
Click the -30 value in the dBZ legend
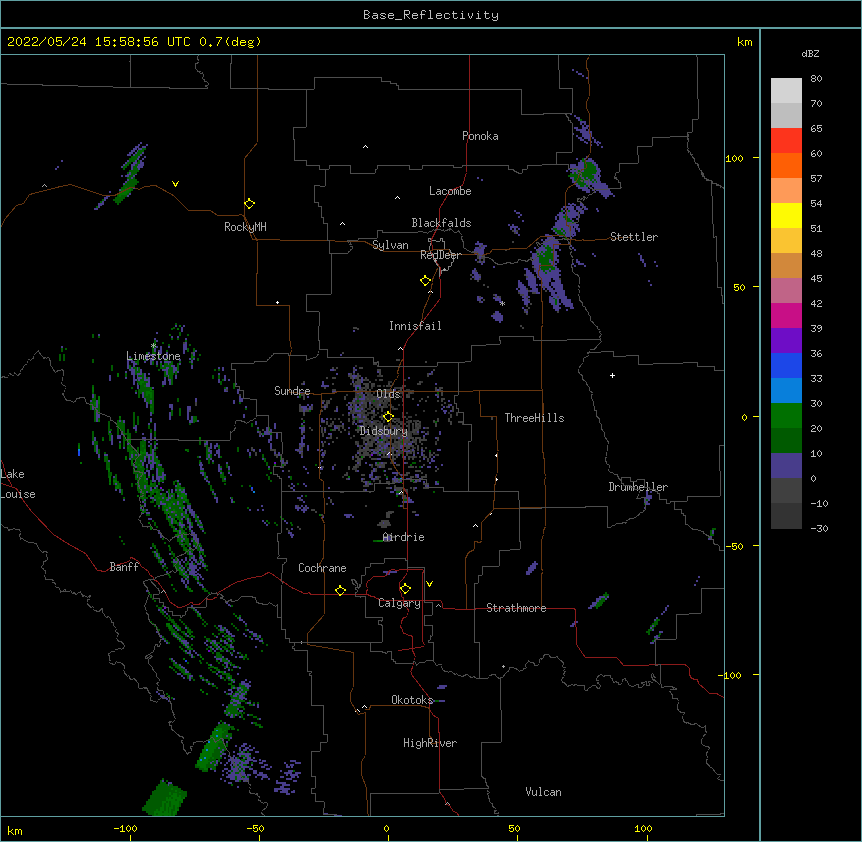pos(819,529)
